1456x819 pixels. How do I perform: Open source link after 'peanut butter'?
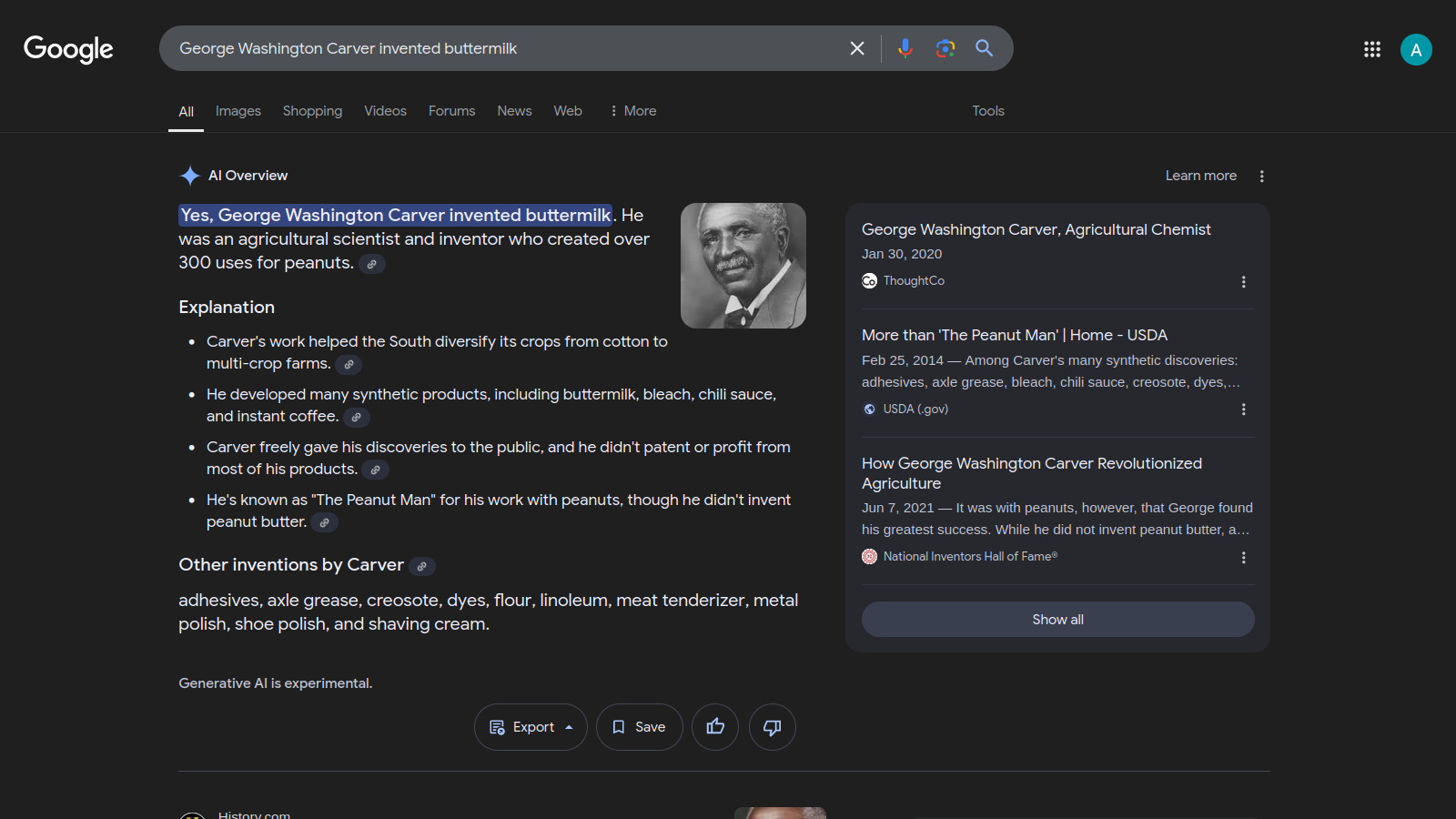(x=325, y=522)
